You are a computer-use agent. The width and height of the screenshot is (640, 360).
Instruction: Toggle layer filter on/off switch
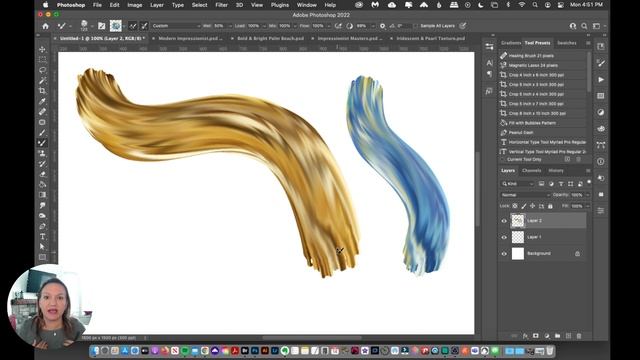[589, 182]
